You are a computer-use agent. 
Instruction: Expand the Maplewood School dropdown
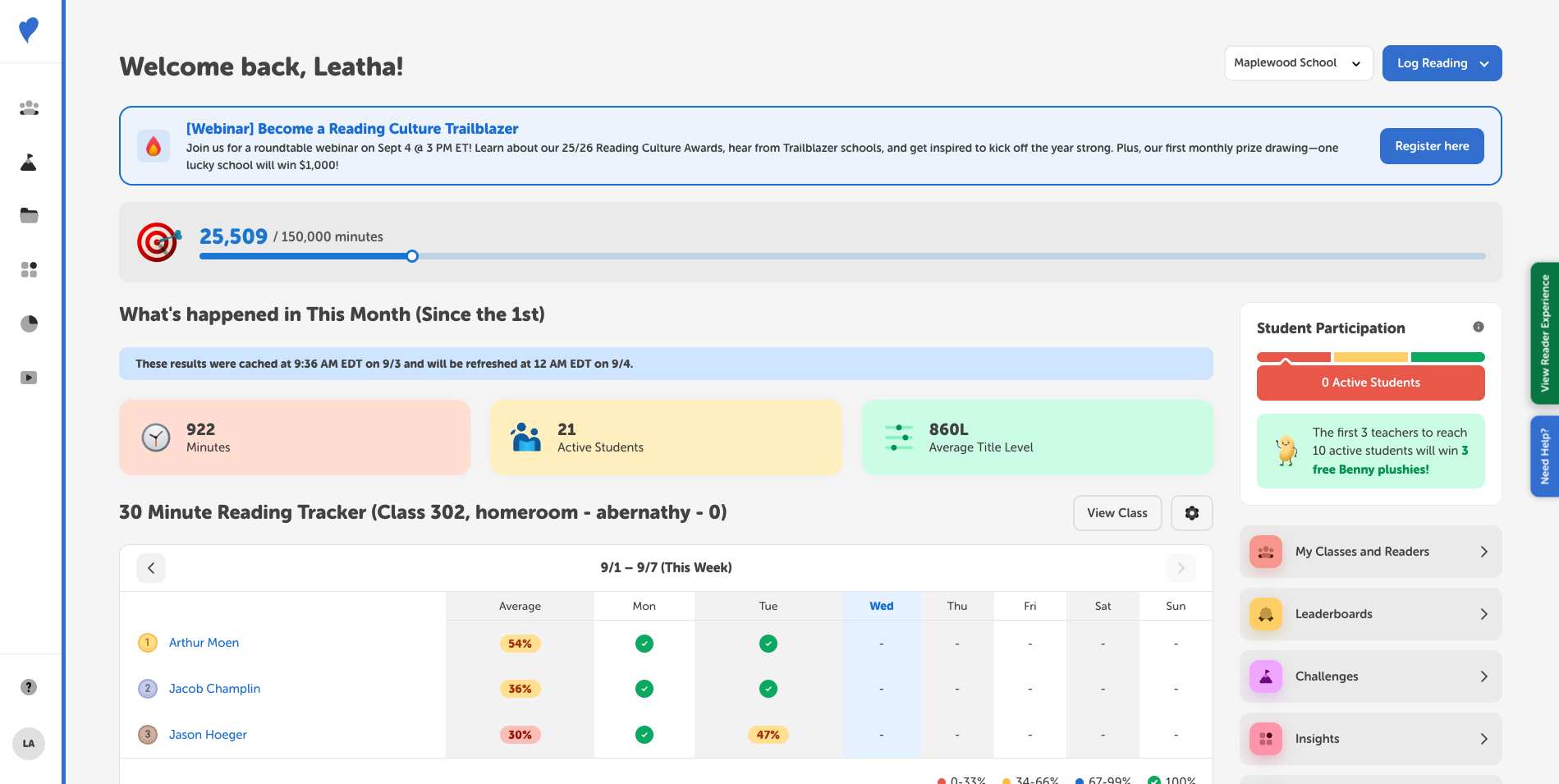click(1298, 63)
